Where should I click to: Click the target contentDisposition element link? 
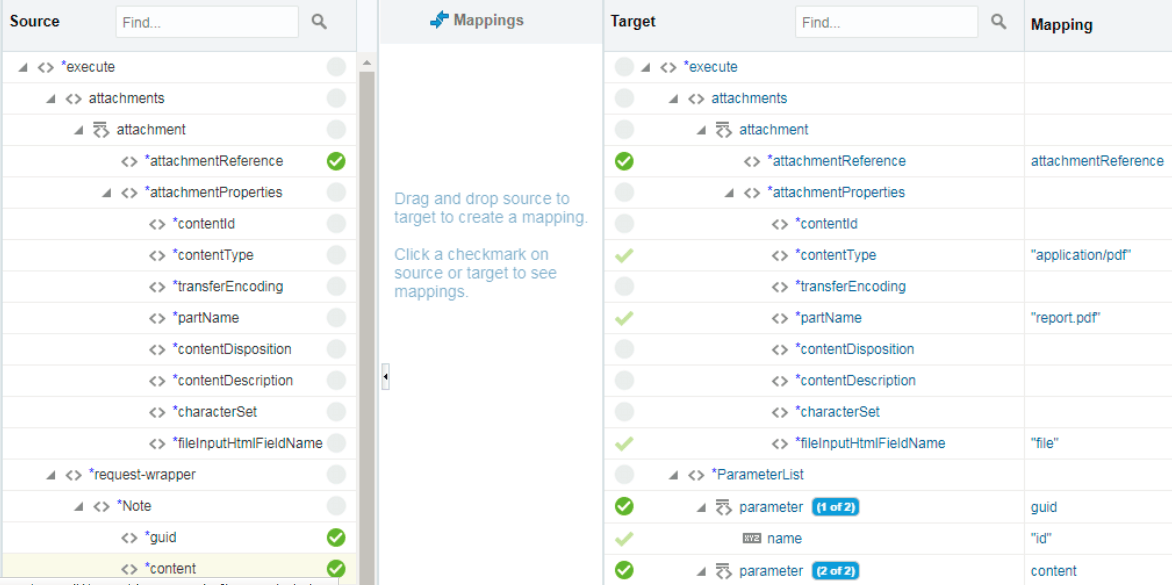coord(854,349)
